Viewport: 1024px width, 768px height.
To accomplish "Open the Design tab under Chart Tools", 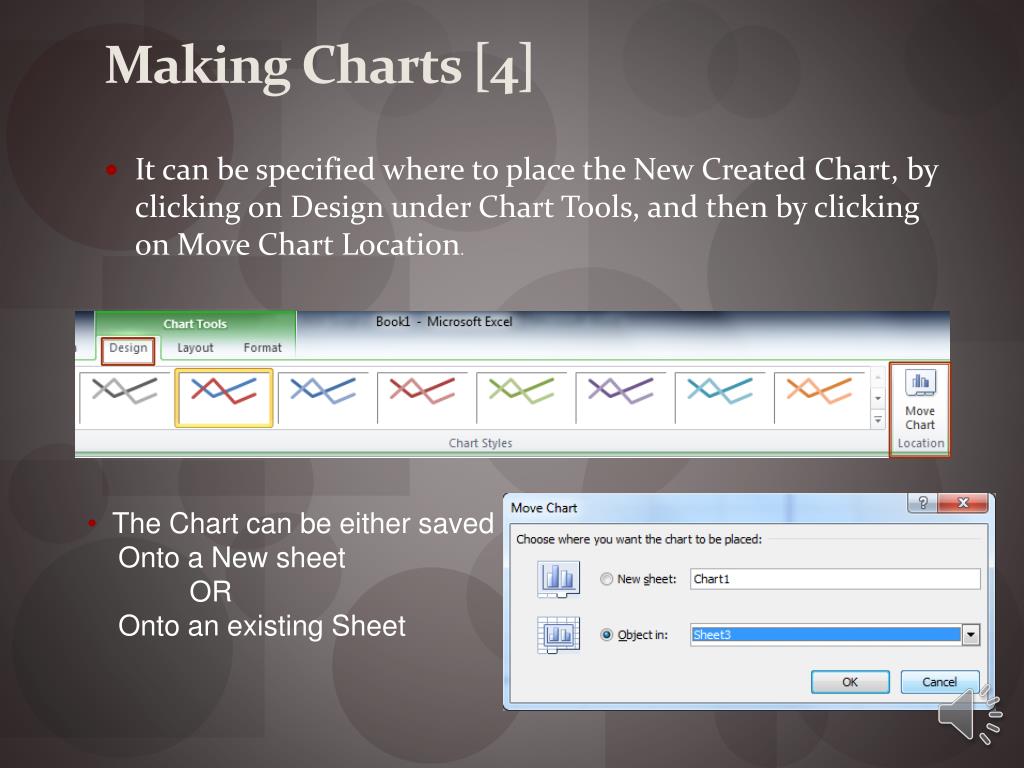I will click(x=128, y=349).
